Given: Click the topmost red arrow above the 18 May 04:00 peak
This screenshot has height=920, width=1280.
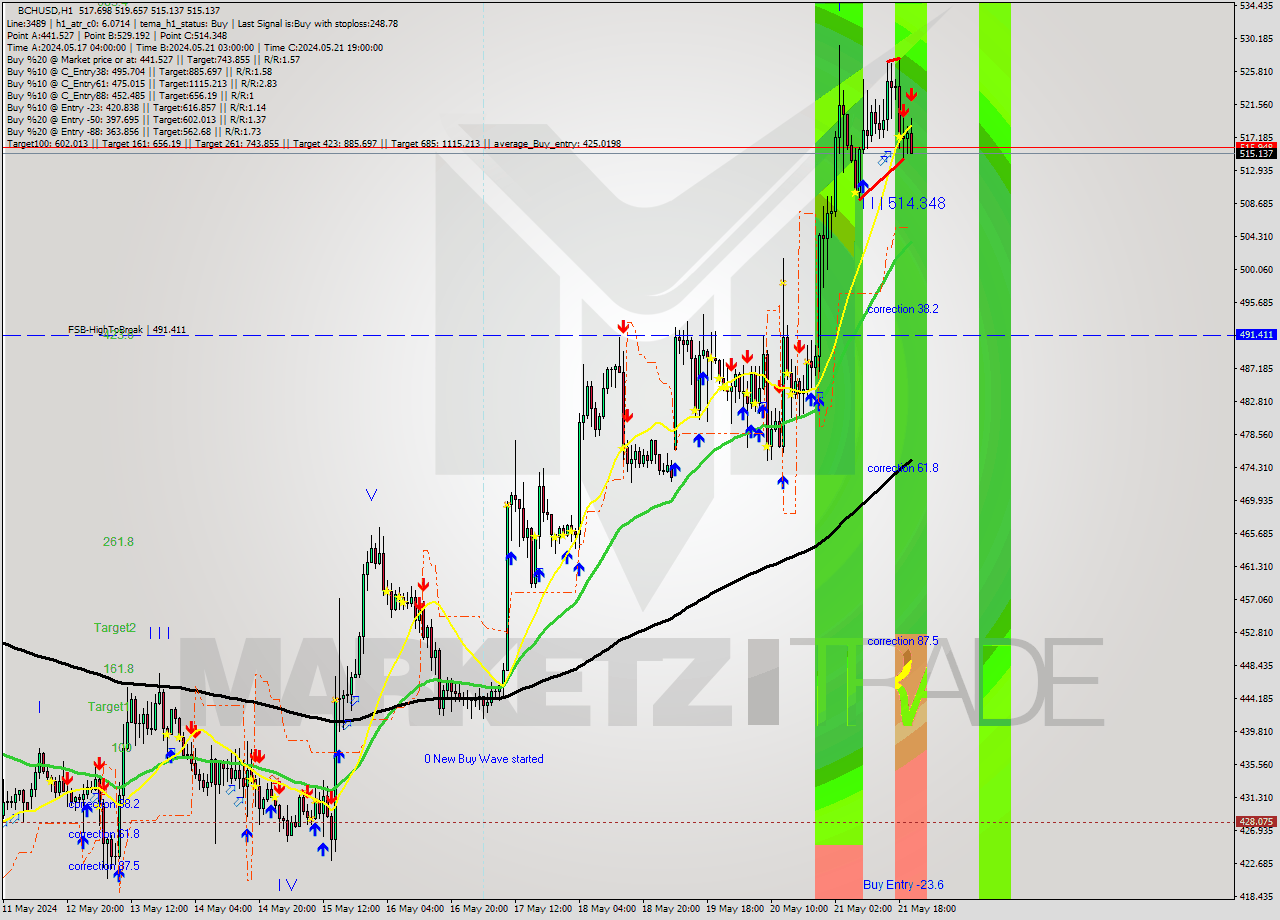Looking at the screenshot, I should point(623,326).
